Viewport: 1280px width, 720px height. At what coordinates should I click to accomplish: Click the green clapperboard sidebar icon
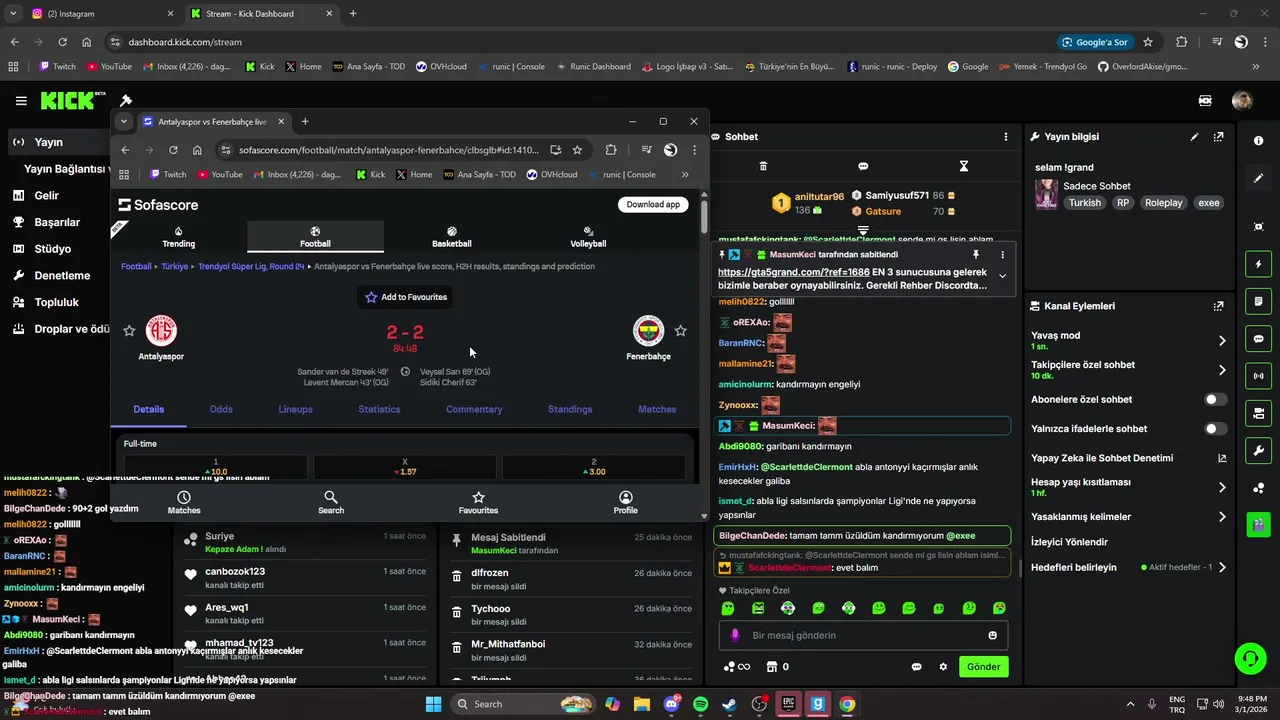click(x=1258, y=523)
